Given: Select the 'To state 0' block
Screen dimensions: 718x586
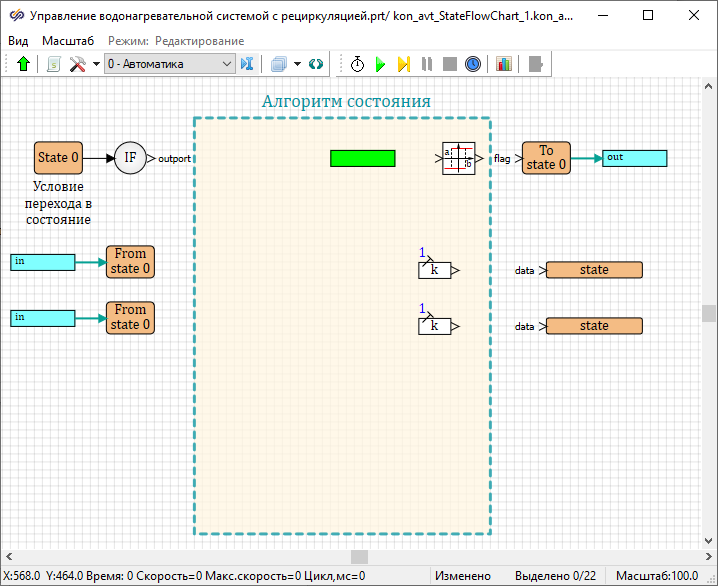Looking at the screenshot, I should pos(546,158).
